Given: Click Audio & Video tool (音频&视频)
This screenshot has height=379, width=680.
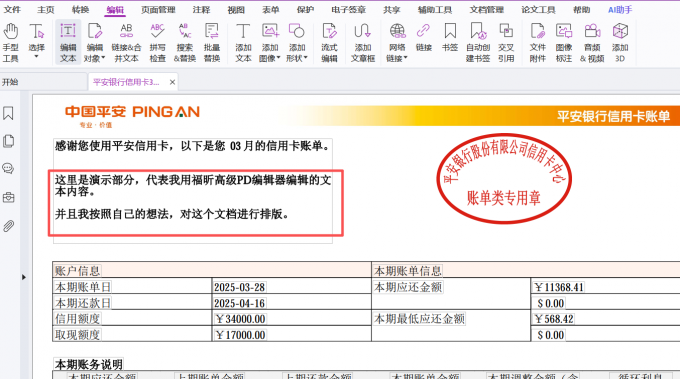Looking at the screenshot, I should pyautogui.click(x=592, y=42).
